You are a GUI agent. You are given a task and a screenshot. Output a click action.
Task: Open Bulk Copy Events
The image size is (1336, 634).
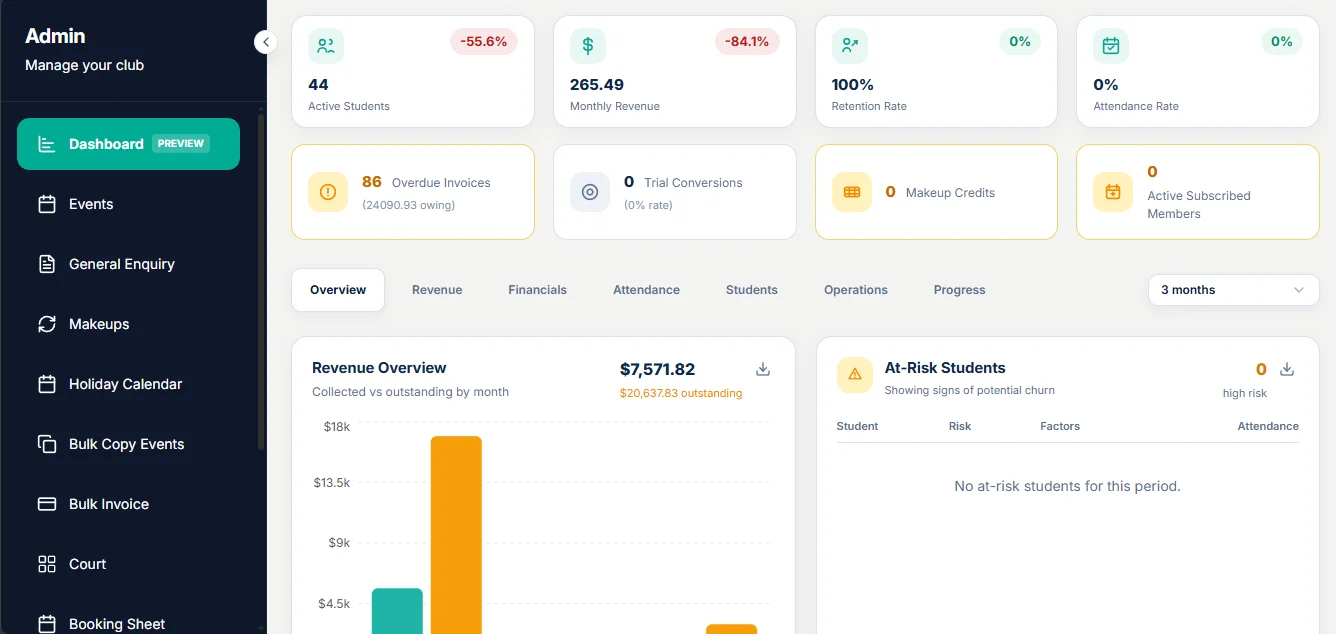(128, 444)
